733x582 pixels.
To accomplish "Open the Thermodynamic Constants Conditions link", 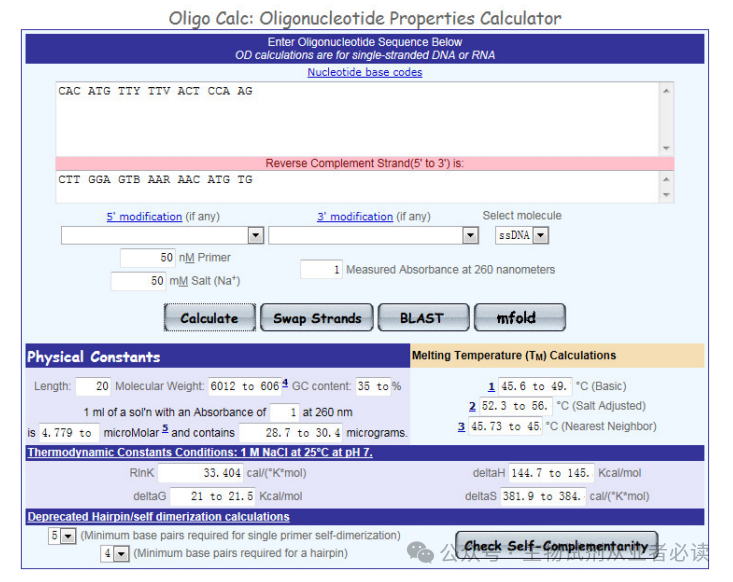I will click(200, 453).
